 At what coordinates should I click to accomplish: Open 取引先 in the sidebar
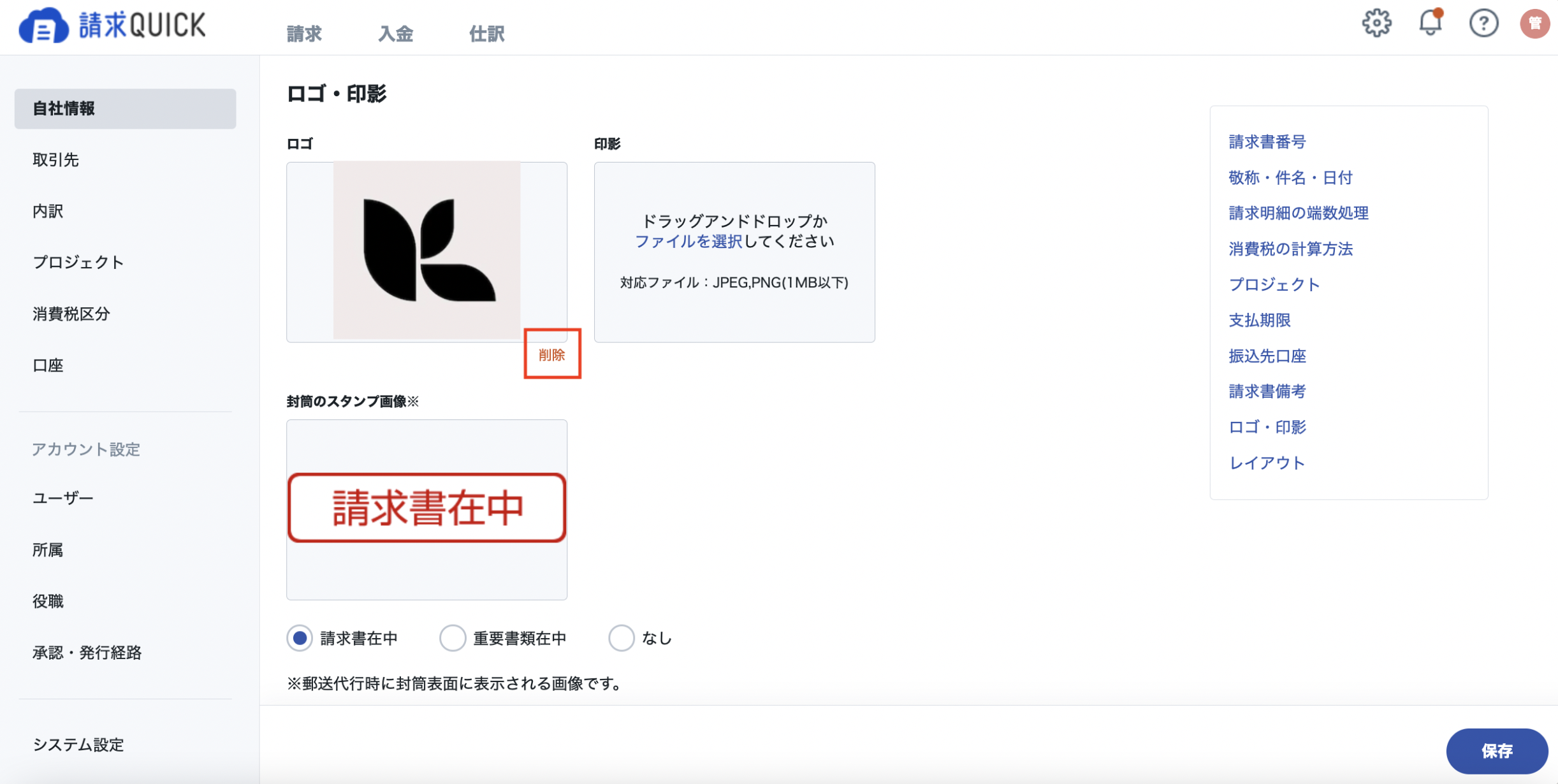[x=56, y=160]
